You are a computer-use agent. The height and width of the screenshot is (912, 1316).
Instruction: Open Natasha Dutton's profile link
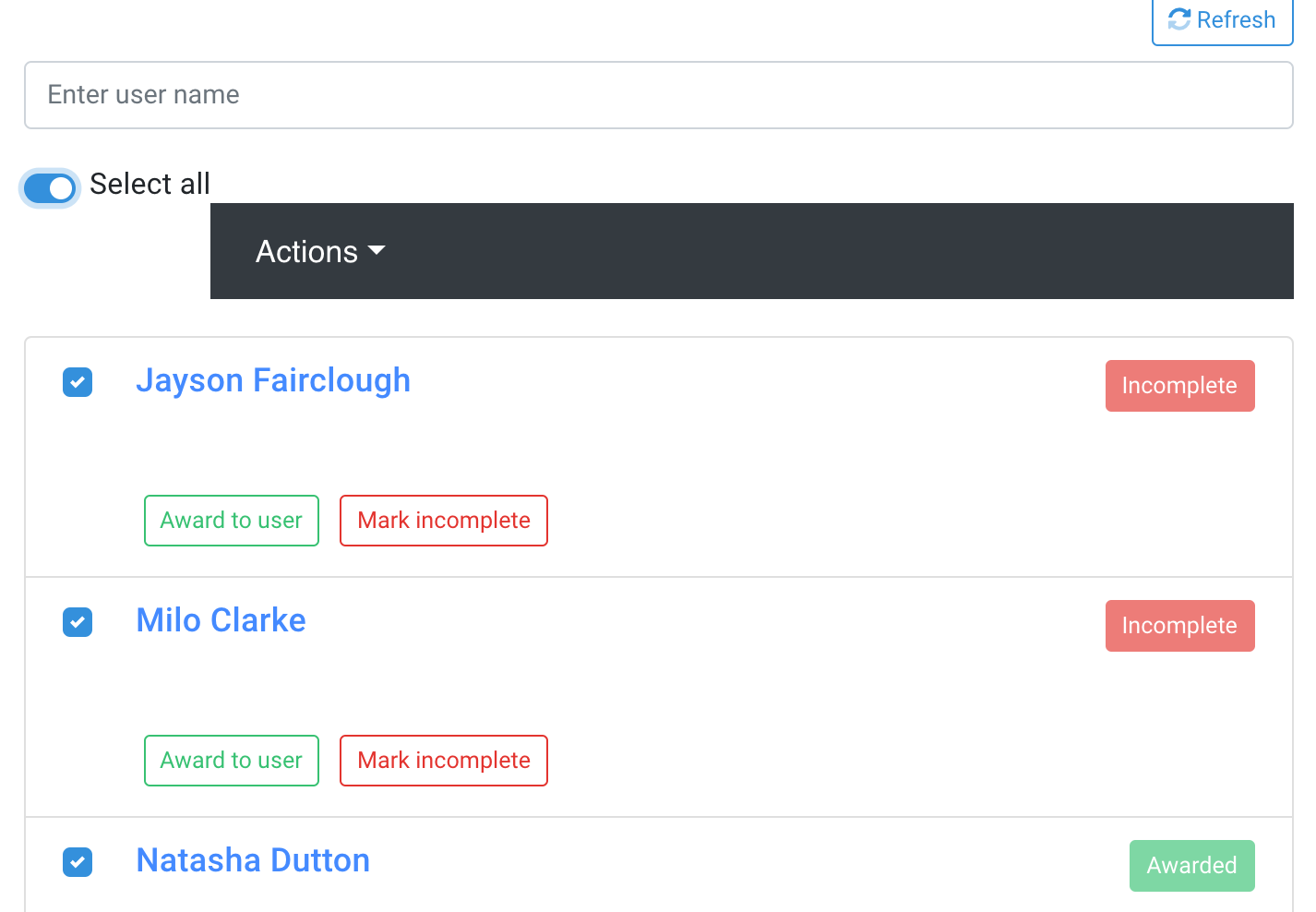[253, 860]
